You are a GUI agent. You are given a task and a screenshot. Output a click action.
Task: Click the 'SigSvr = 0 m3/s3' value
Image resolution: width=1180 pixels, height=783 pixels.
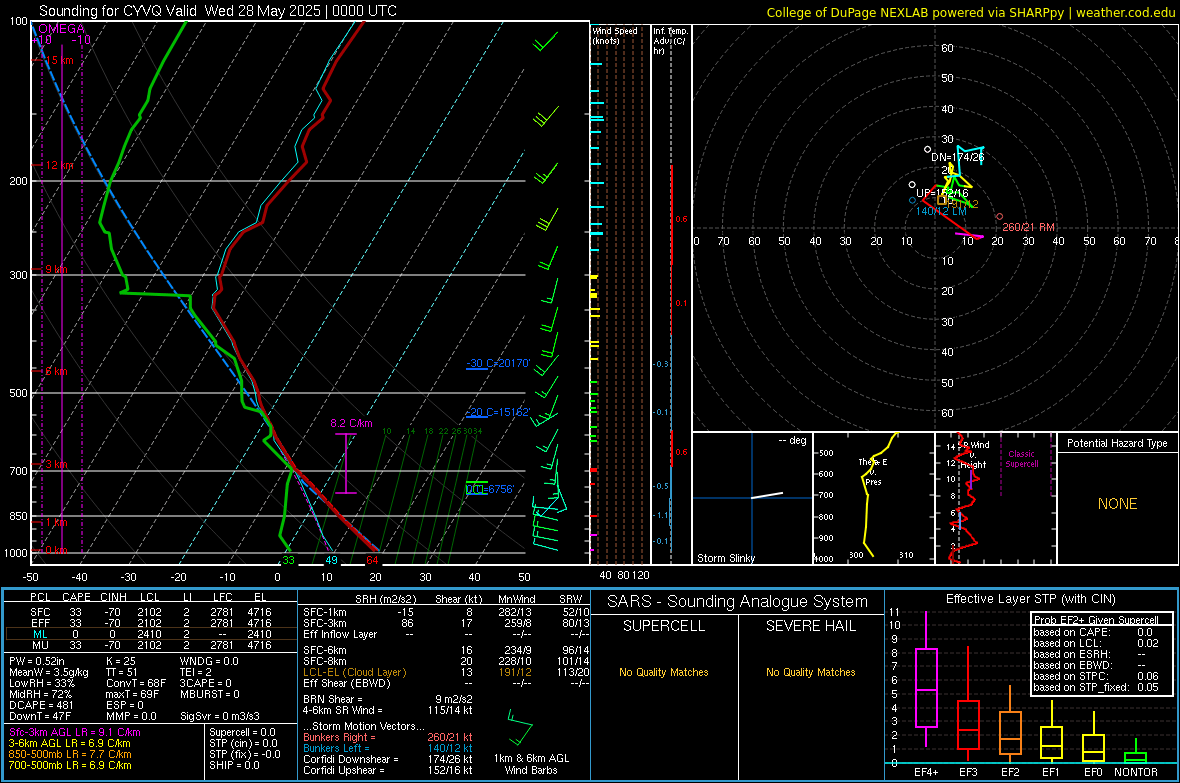coord(220,716)
